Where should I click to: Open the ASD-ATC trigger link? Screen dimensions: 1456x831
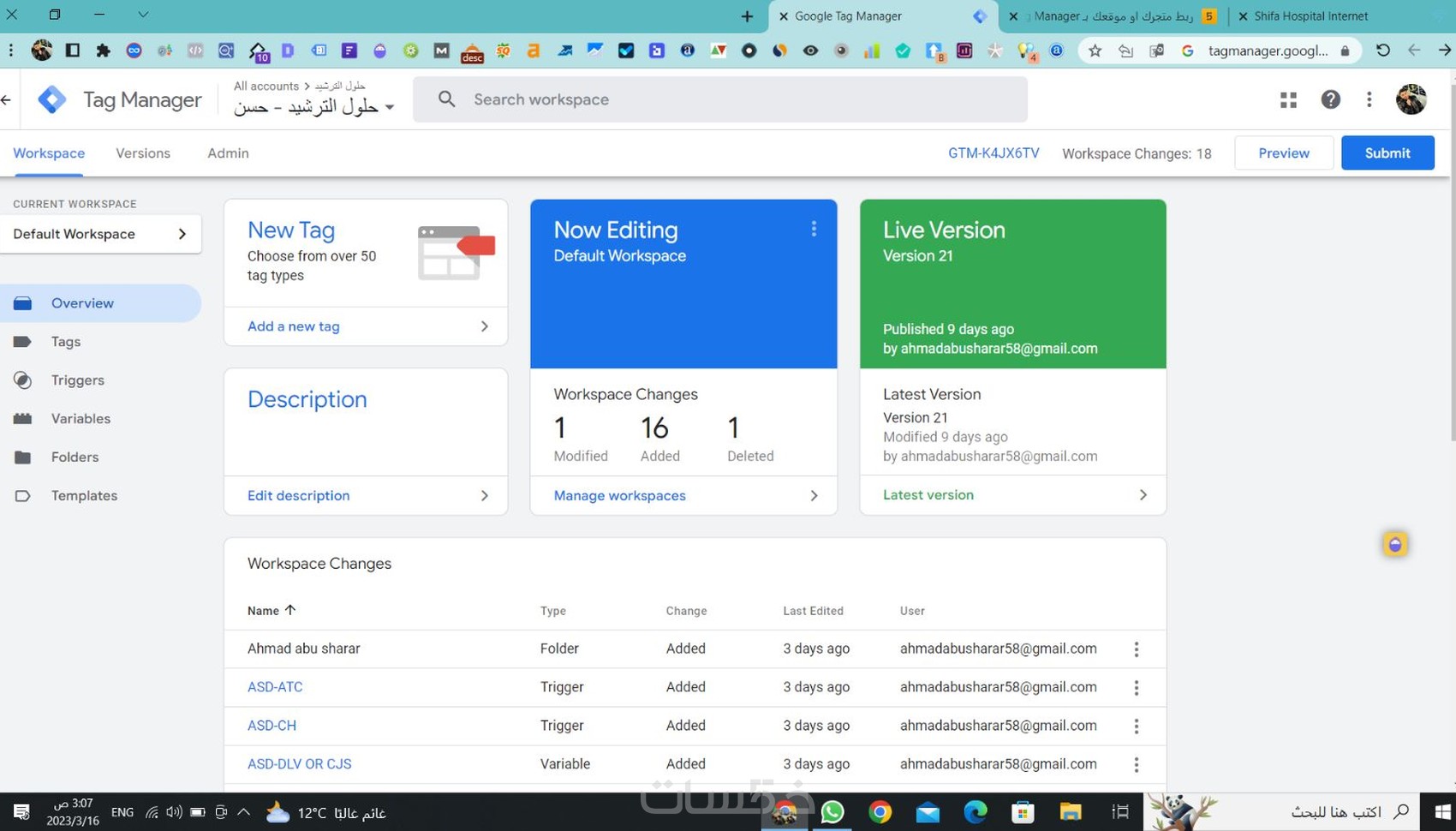coord(275,687)
